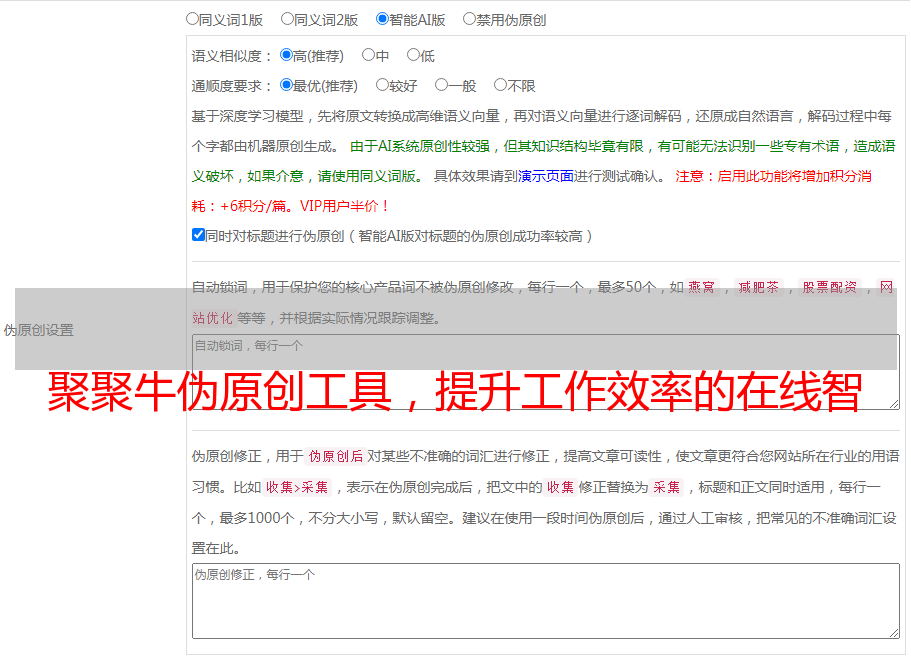The image size is (911, 658).
Task: Click resize handle of 伪原创修正 textarea
Action: pos(894,633)
